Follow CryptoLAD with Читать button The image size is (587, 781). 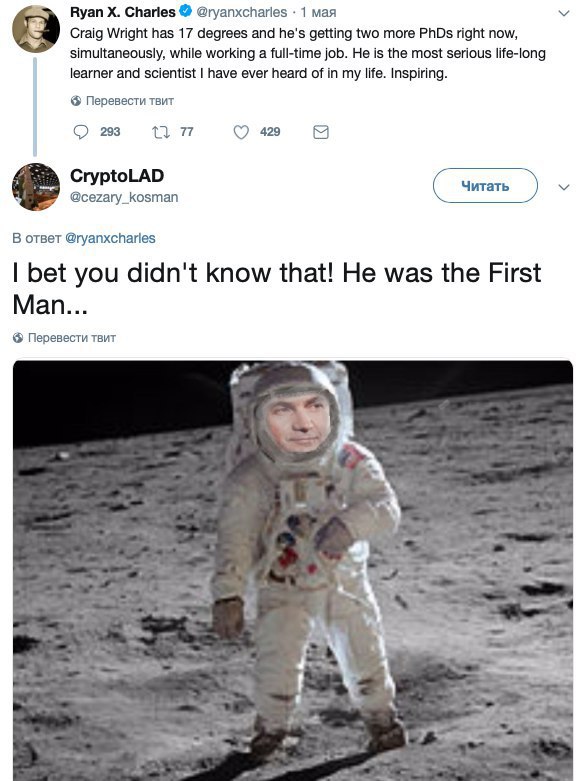click(x=485, y=186)
